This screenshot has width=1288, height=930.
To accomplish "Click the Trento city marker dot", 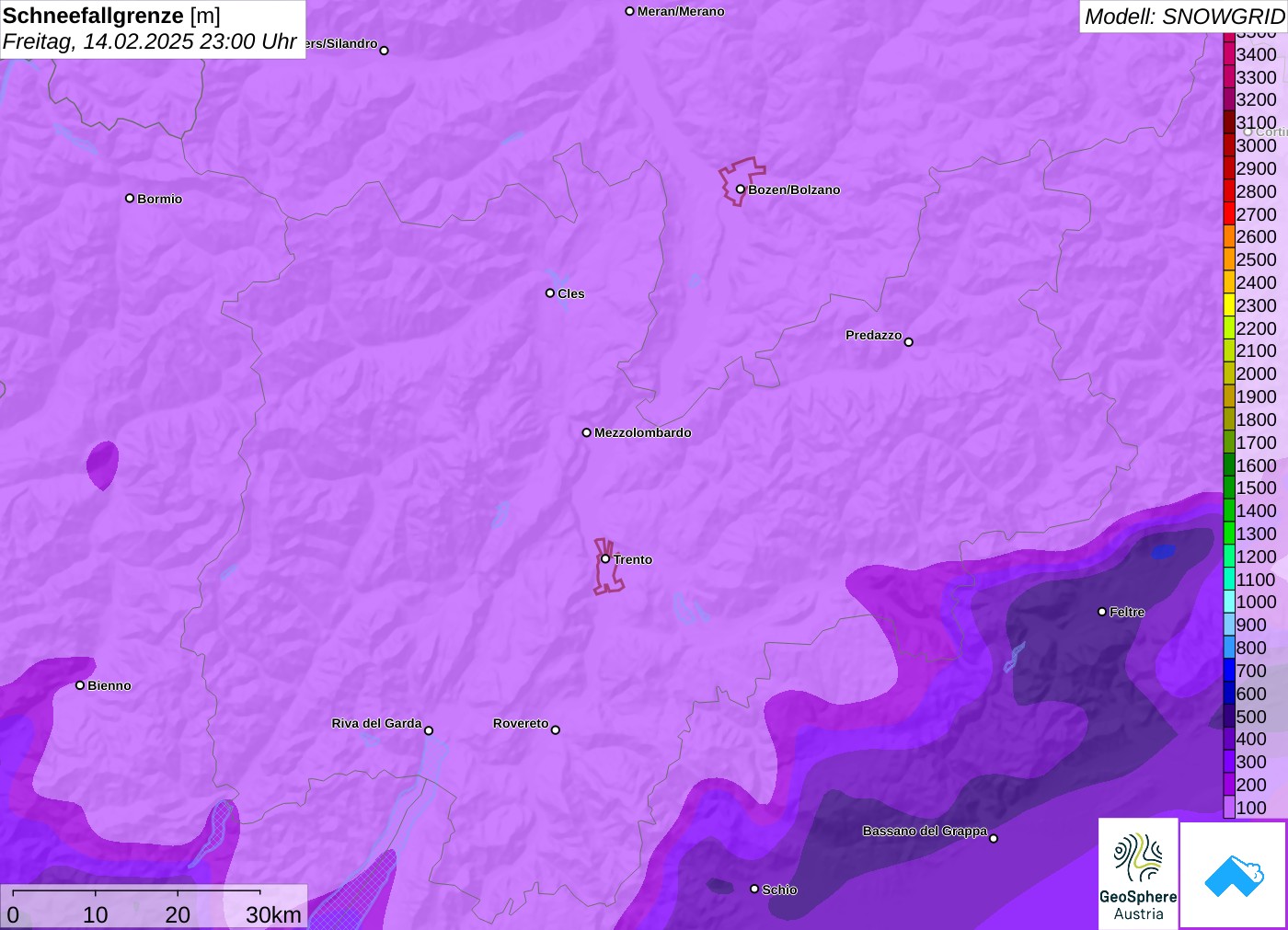I will click(x=605, y=558).
